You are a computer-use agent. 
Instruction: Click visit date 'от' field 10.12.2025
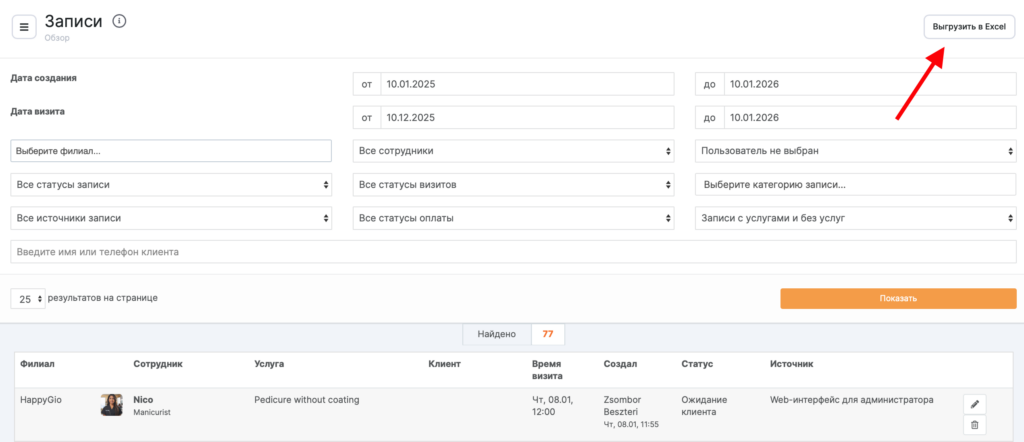point(527,118)
